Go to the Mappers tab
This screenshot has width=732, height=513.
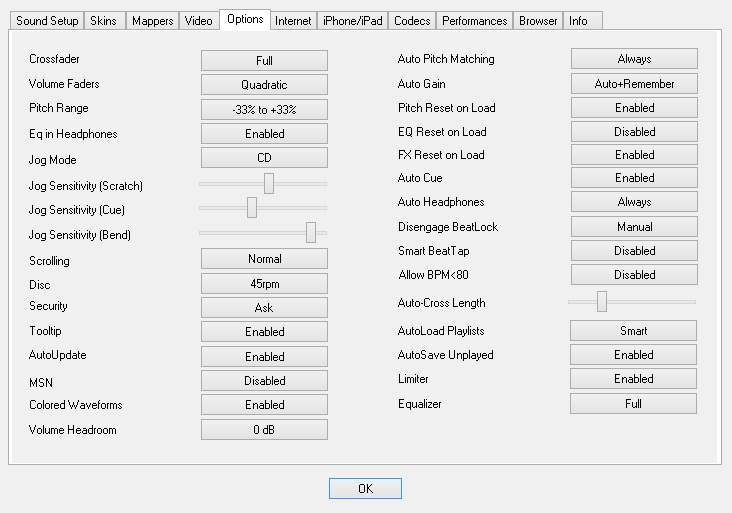(152, 21)
